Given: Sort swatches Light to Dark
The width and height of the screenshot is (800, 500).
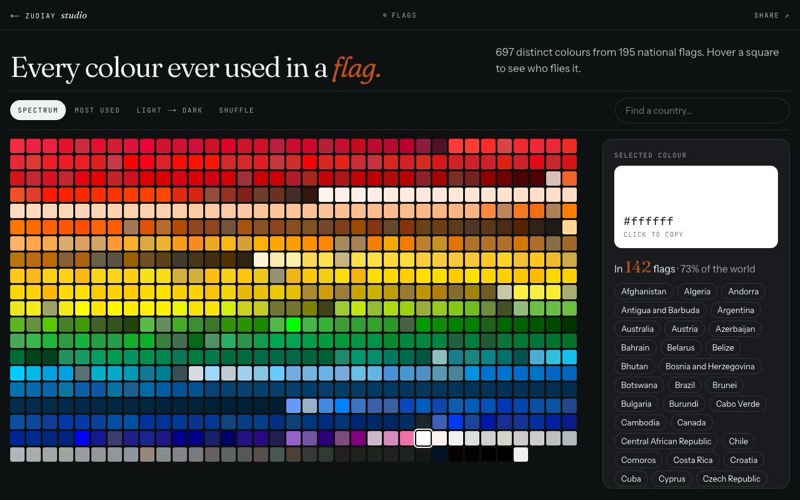Looking at the screenshot, I should [169, 110].
